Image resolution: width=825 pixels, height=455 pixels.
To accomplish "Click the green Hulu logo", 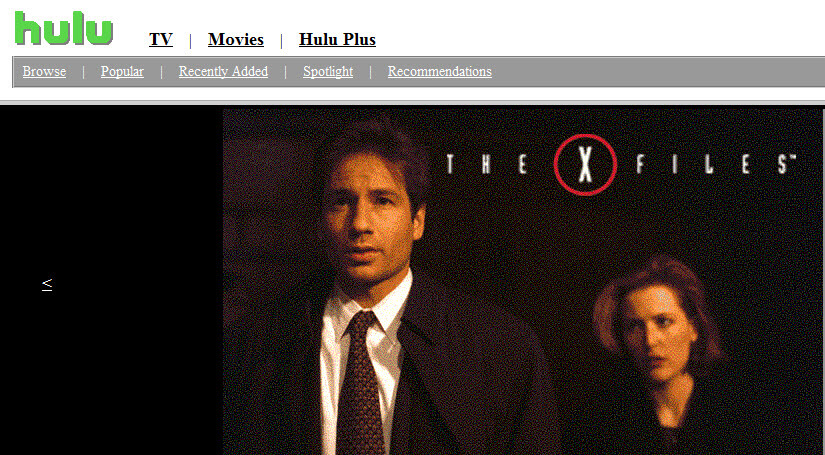I will (64, 28).
